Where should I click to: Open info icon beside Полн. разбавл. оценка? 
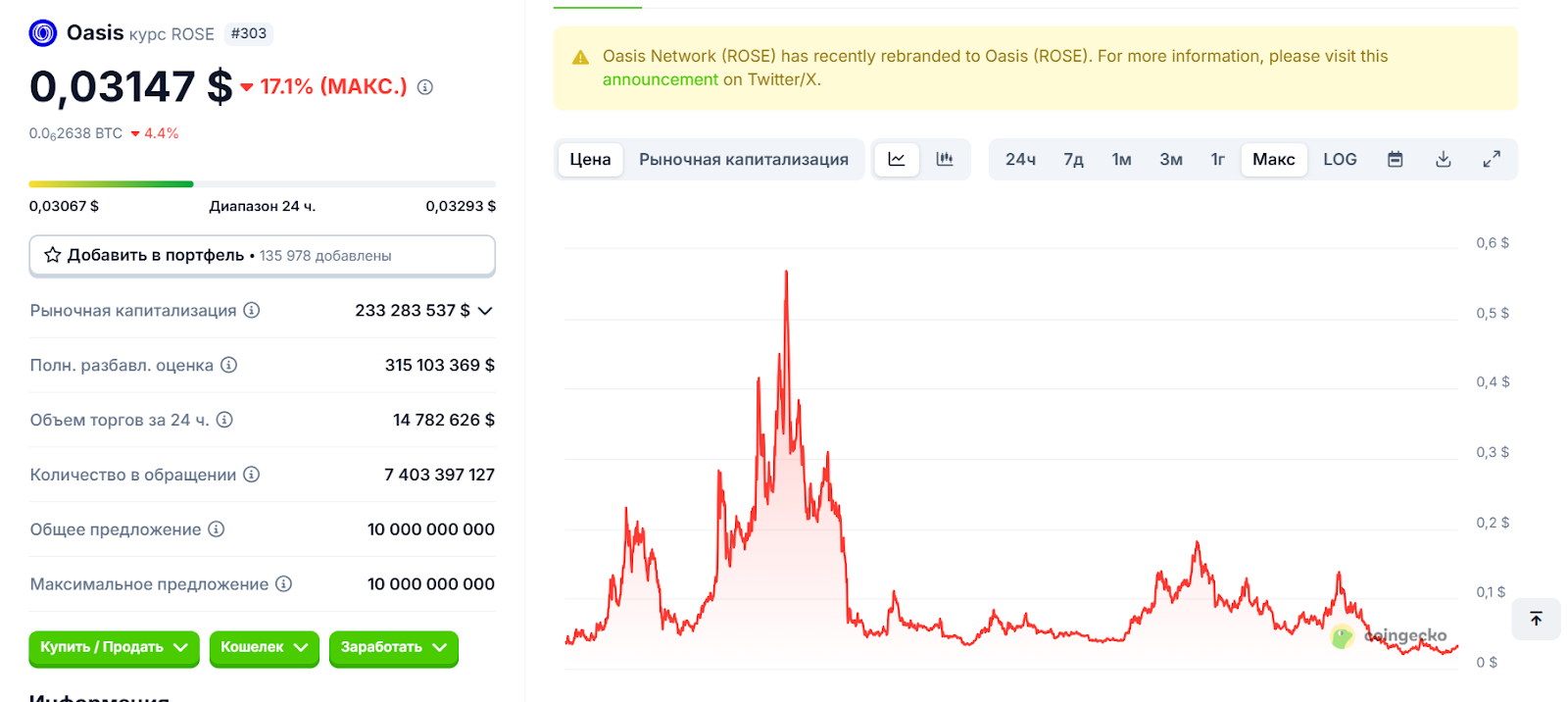(229, 365)
